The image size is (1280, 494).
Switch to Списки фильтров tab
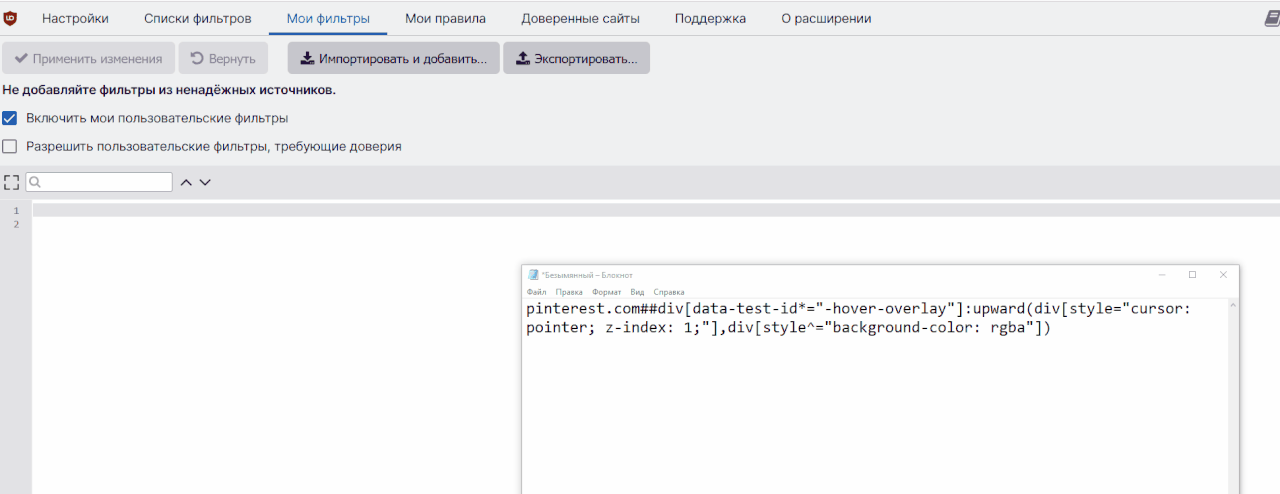pyautogui.click(x=198, y=18)
